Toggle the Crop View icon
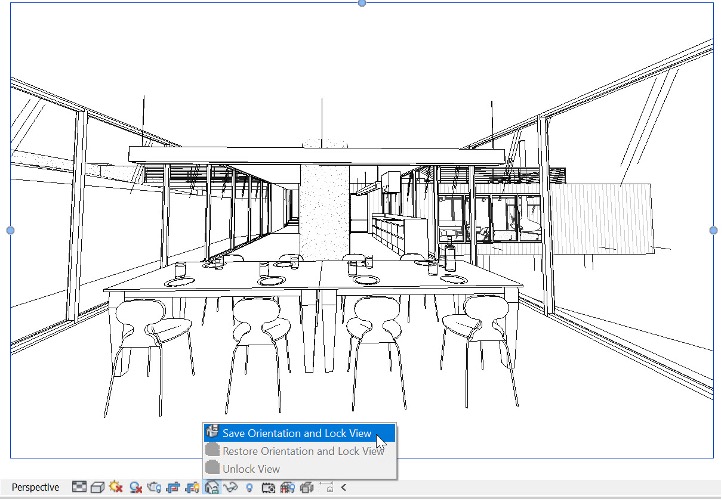 click(x=173, y=487)
